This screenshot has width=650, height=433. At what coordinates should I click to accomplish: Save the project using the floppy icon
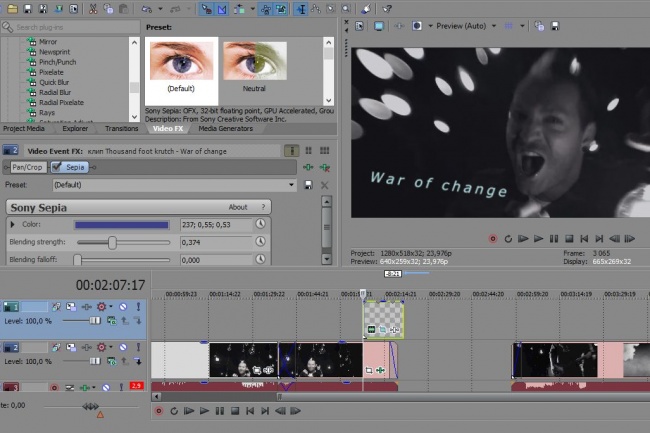pyautogui.click(x=27, y=9)
